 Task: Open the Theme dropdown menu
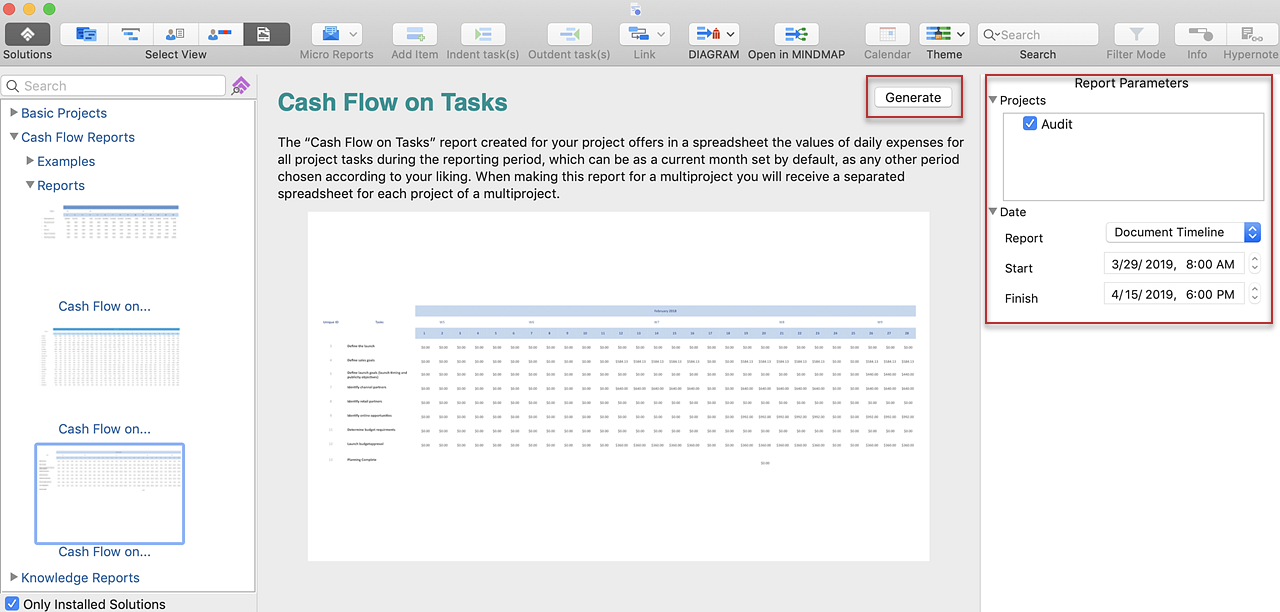[944, 34]
